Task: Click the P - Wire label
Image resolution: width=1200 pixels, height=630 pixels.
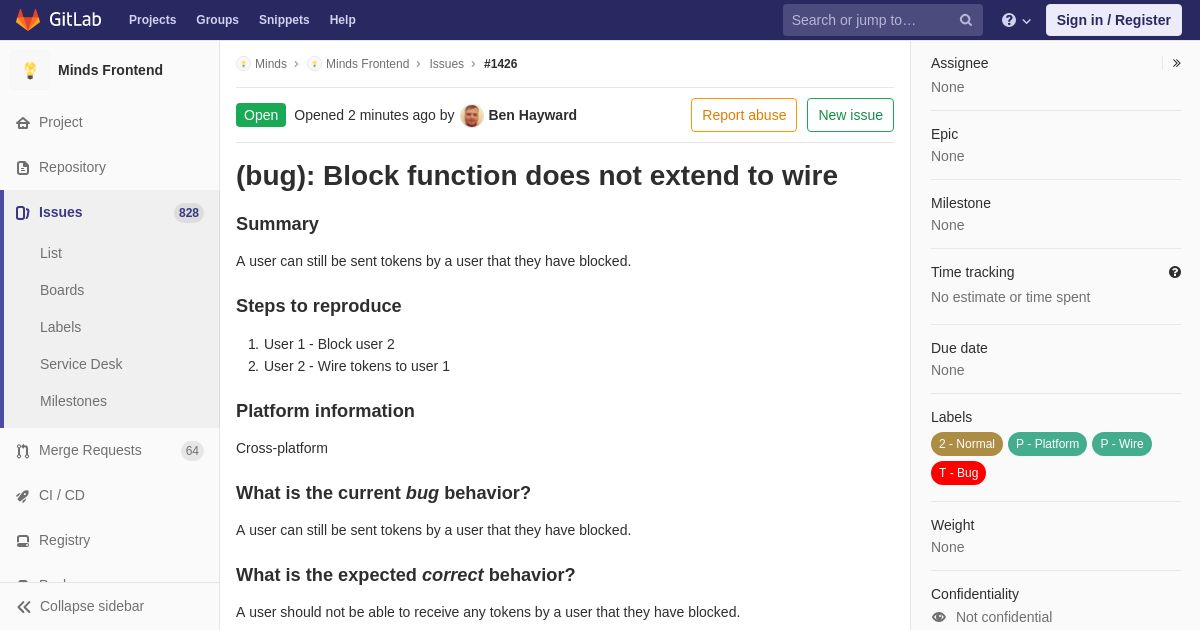Action: 1122,444
